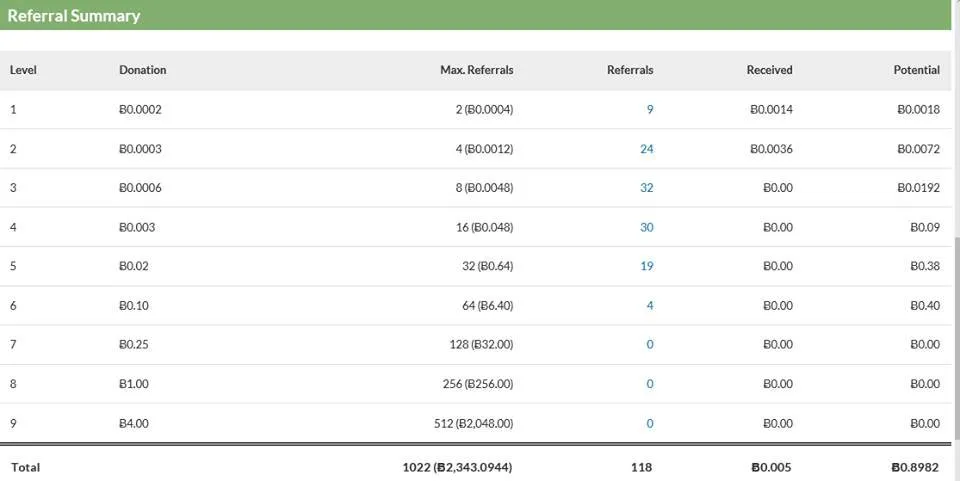
Task: Click the 256 (Ƀ256.00) max referrals cell
Action: (x=478, y=384)
